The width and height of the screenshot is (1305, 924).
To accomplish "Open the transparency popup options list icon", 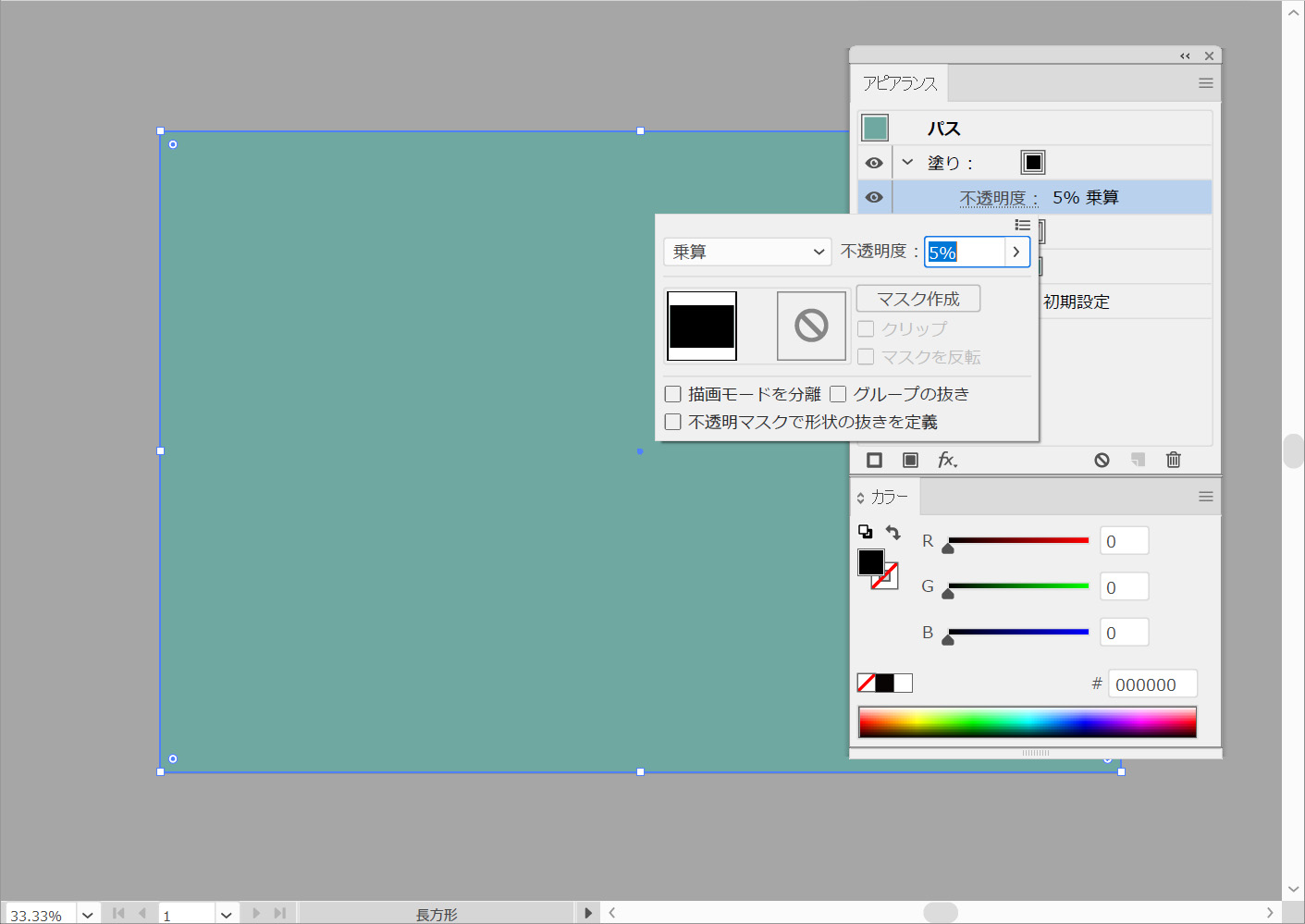I will point(1022,225).
